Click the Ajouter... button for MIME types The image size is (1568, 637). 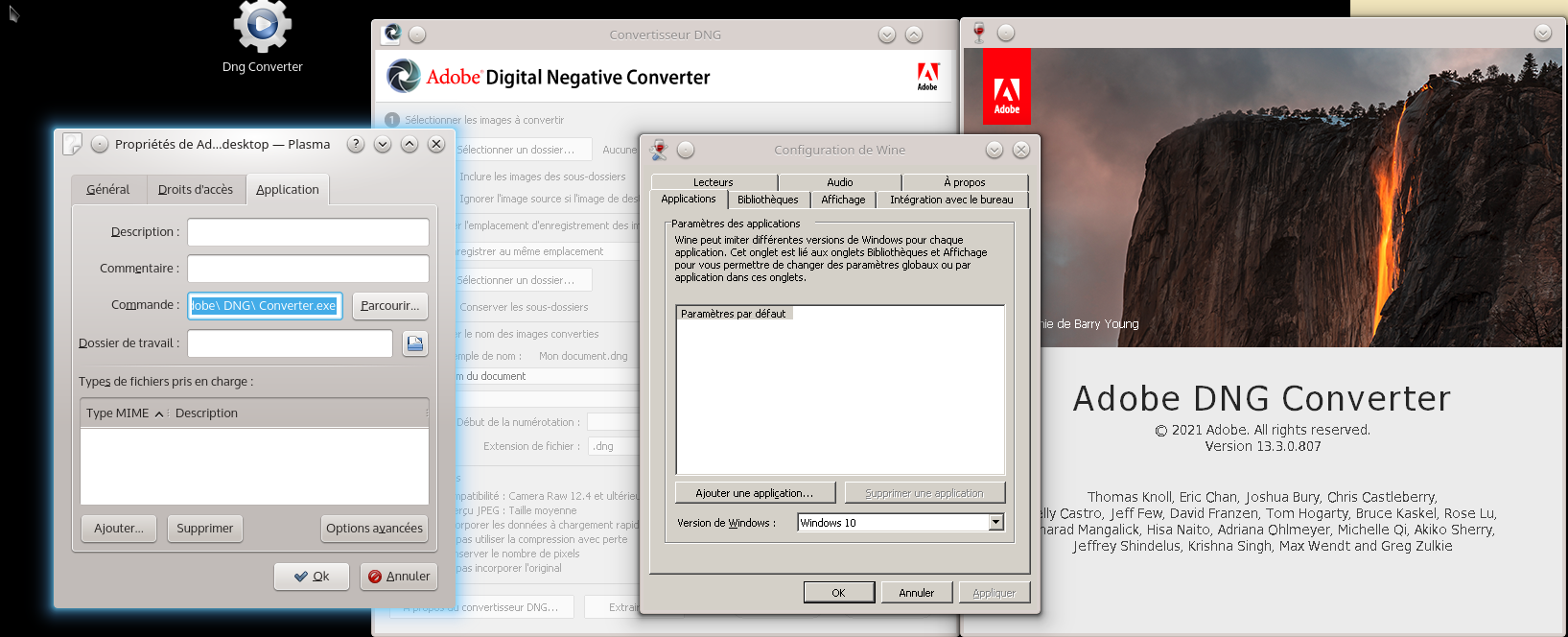(119, 529)
